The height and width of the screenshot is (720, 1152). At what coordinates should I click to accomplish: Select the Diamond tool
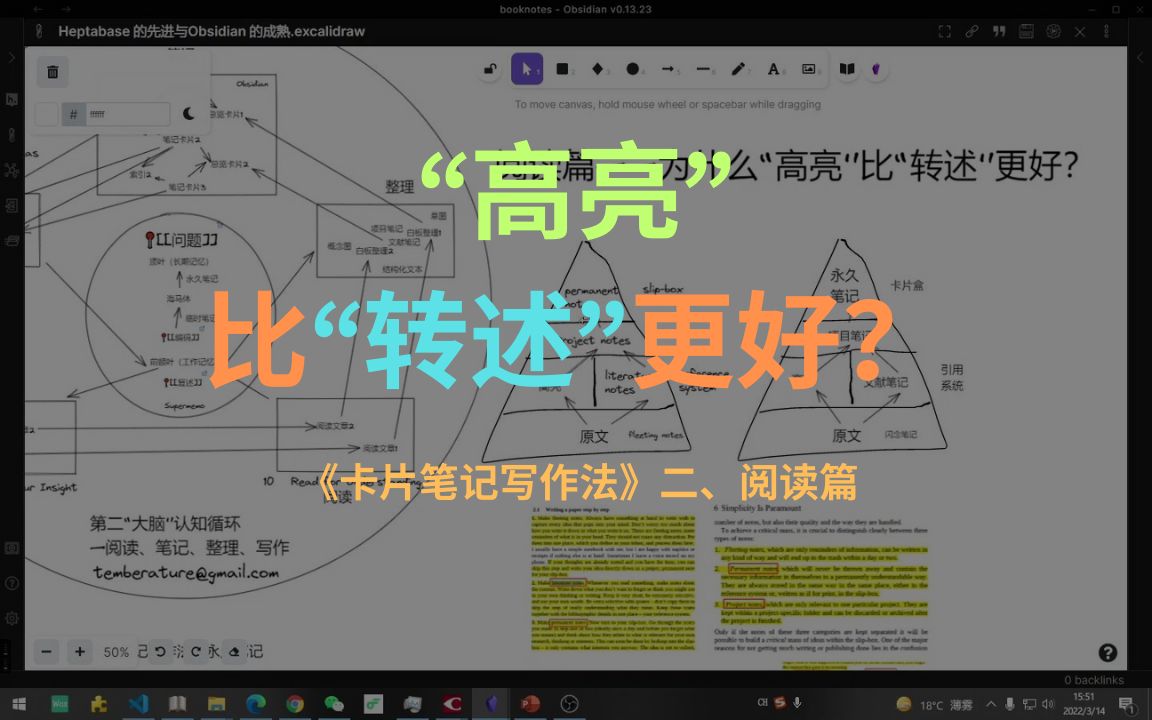coord(599,68)
